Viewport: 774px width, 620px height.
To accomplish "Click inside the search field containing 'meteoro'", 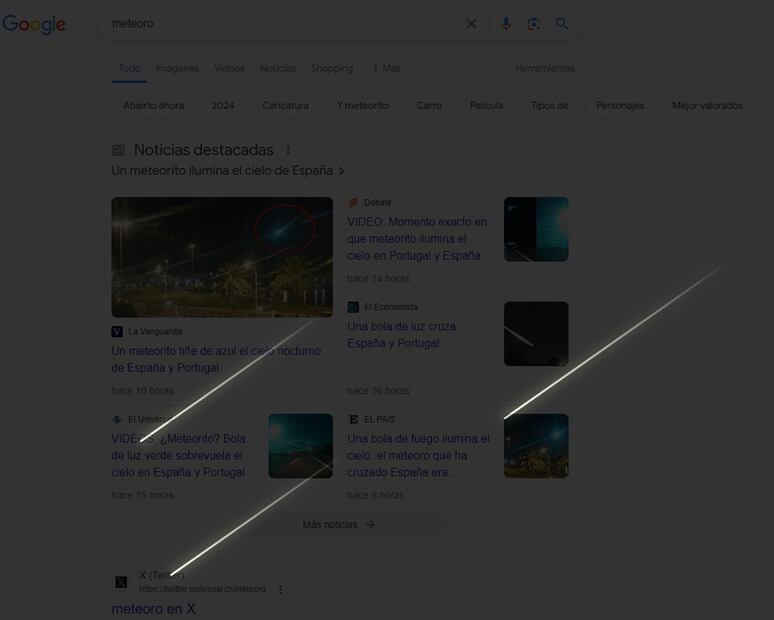I will point(280,24).
